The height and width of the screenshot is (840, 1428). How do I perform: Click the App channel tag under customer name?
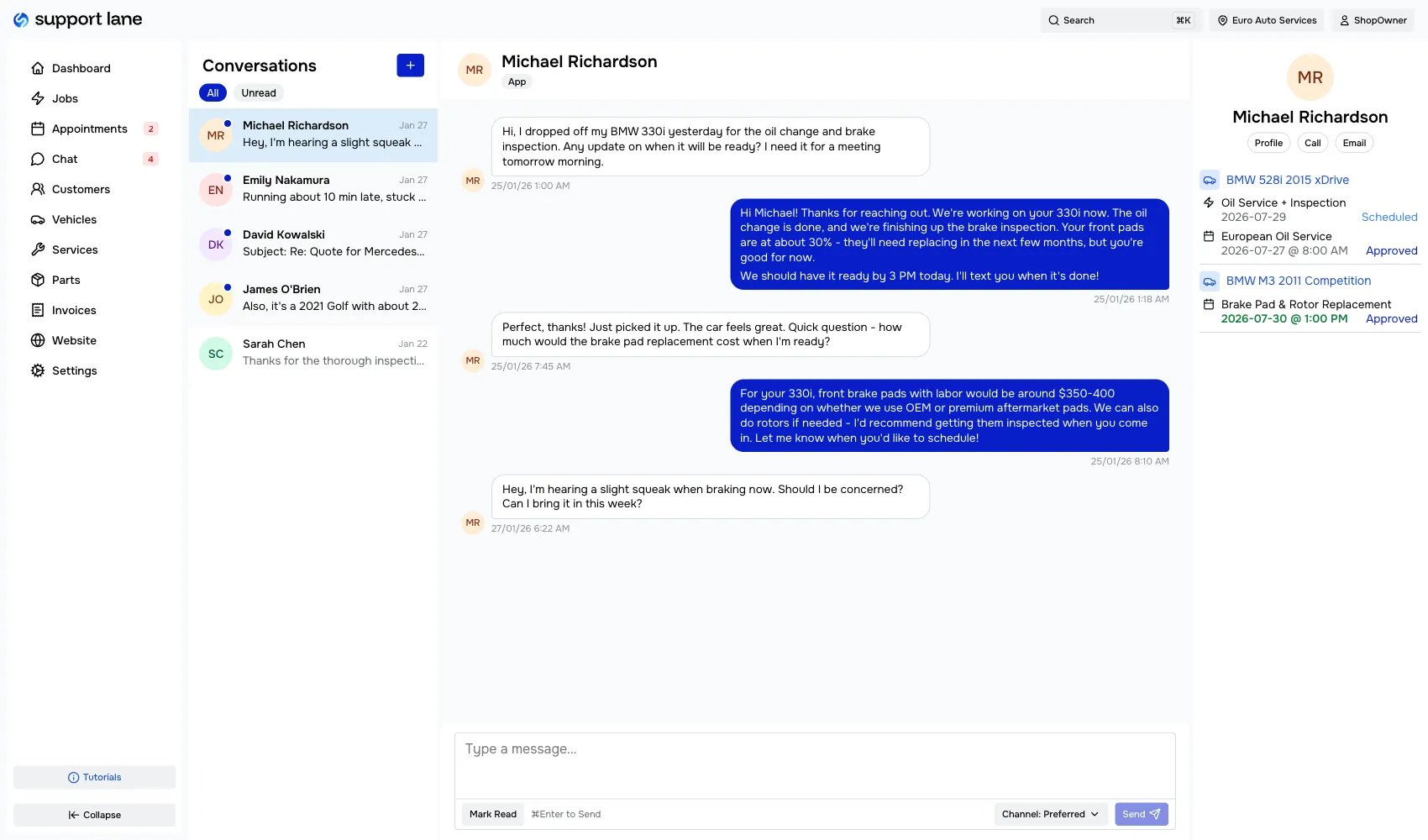coord(517,81)
